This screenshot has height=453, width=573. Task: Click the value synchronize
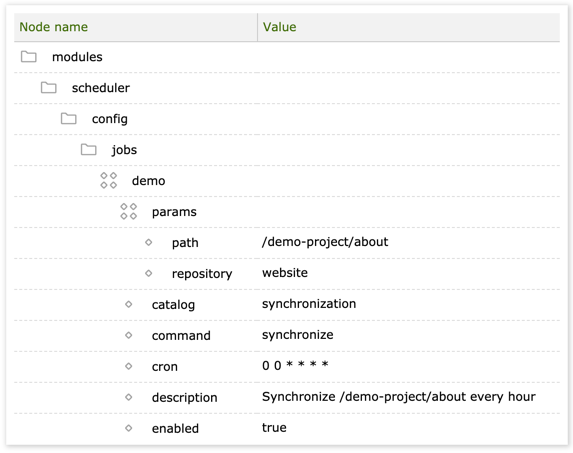(297, 335)
